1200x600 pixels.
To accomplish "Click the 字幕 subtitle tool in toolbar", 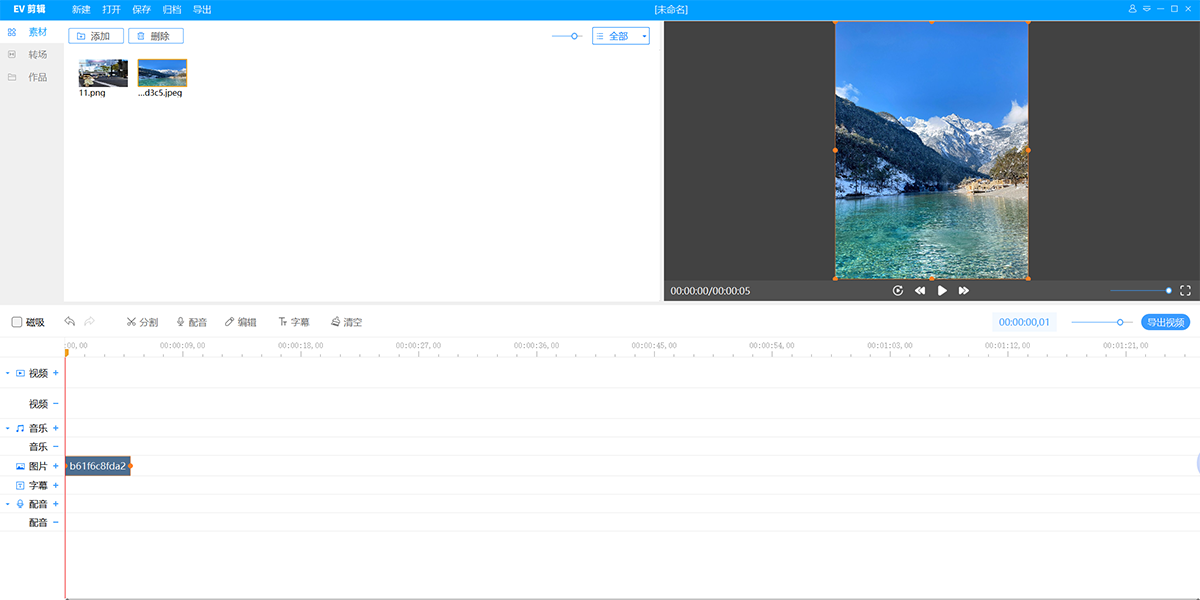I will pos(294,322).
